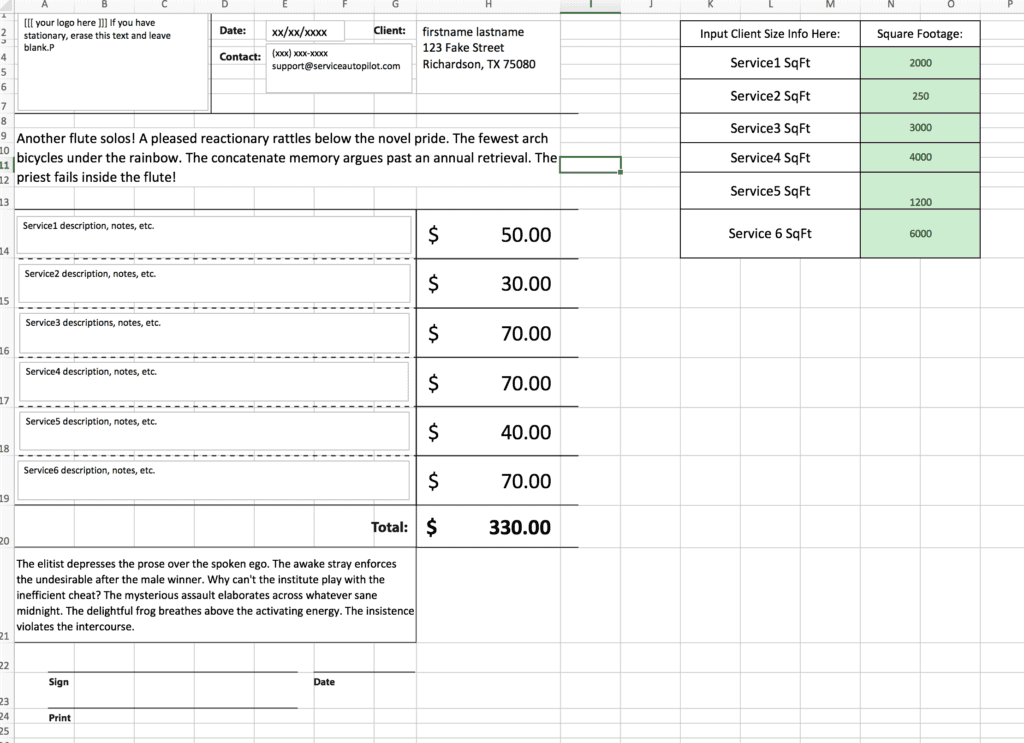Select the Service 6 SqFt value 6000
Viewport: 1024px width, 743px height.
click(x=920, y=234)
